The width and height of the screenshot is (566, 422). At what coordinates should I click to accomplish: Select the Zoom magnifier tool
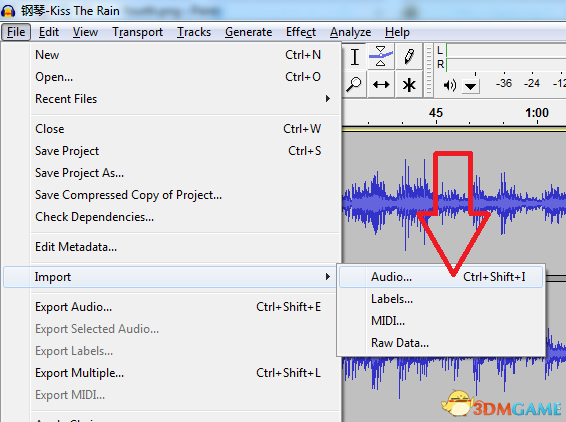[354, 85]
